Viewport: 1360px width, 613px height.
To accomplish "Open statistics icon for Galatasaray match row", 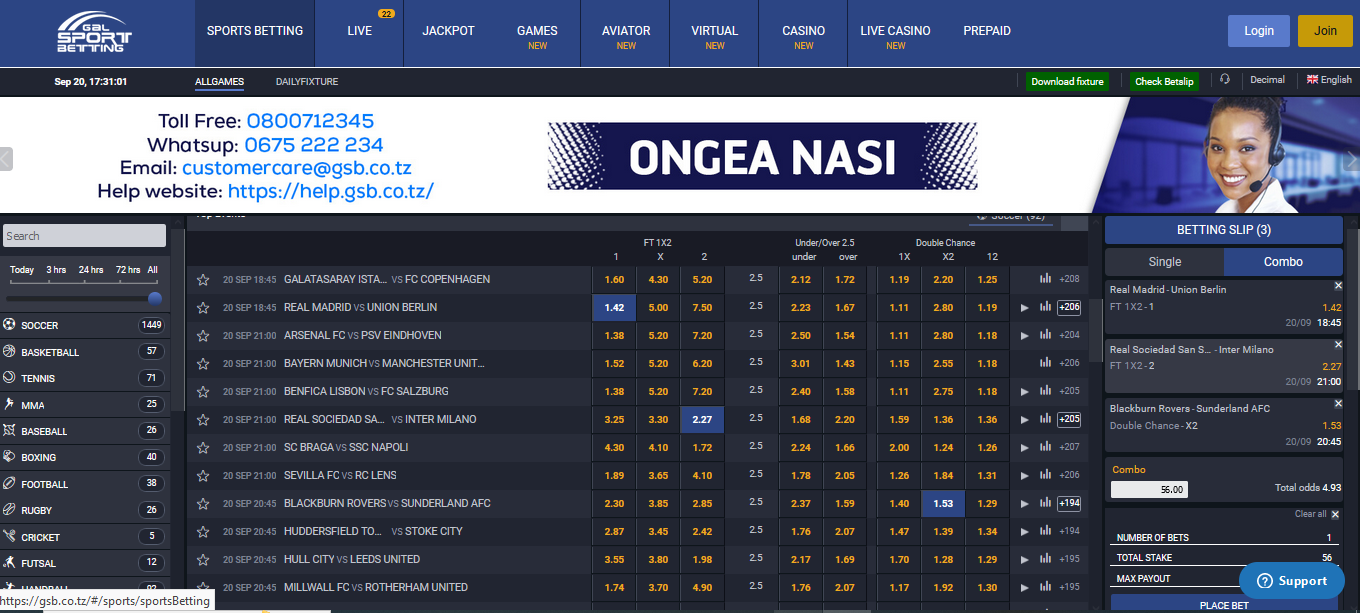I will tap(1046, 279).
